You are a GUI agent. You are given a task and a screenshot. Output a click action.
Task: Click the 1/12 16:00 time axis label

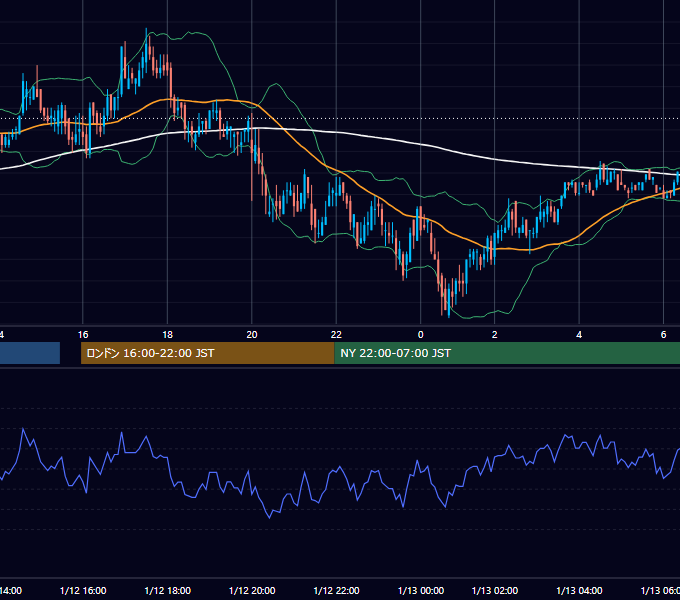[x=83, y=590]
